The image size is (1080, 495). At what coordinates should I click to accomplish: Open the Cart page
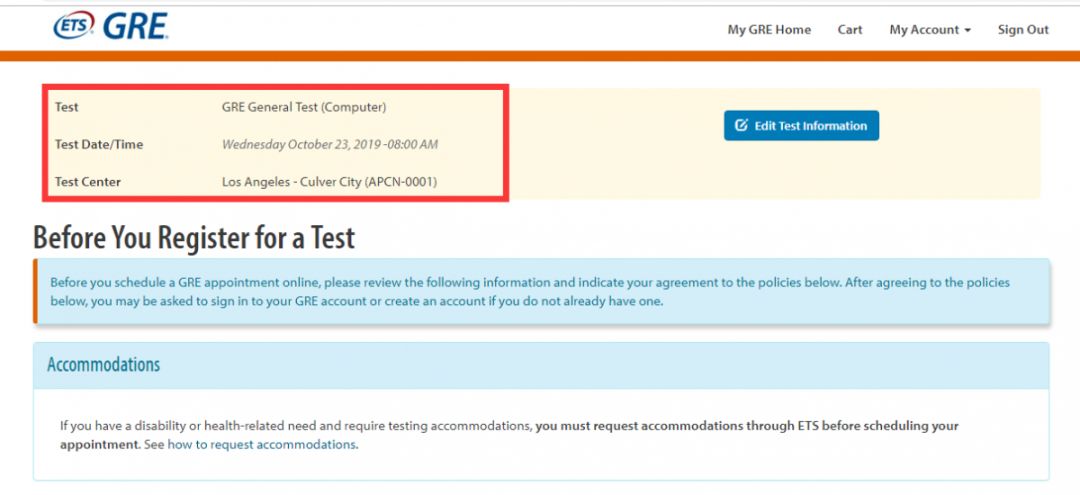(850, 30)
